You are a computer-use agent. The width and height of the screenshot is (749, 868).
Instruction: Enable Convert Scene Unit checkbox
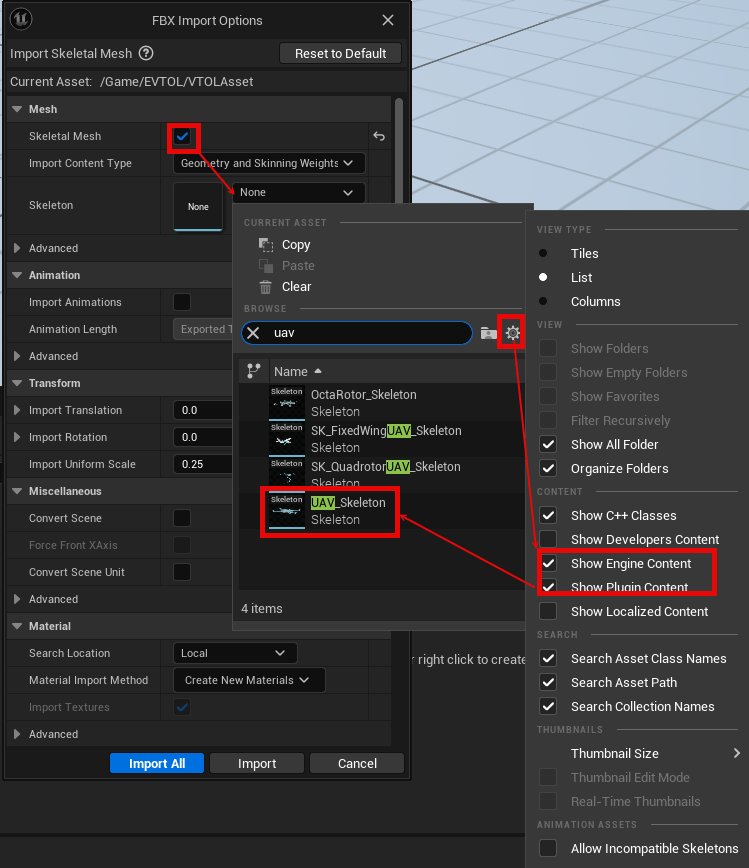182,572
